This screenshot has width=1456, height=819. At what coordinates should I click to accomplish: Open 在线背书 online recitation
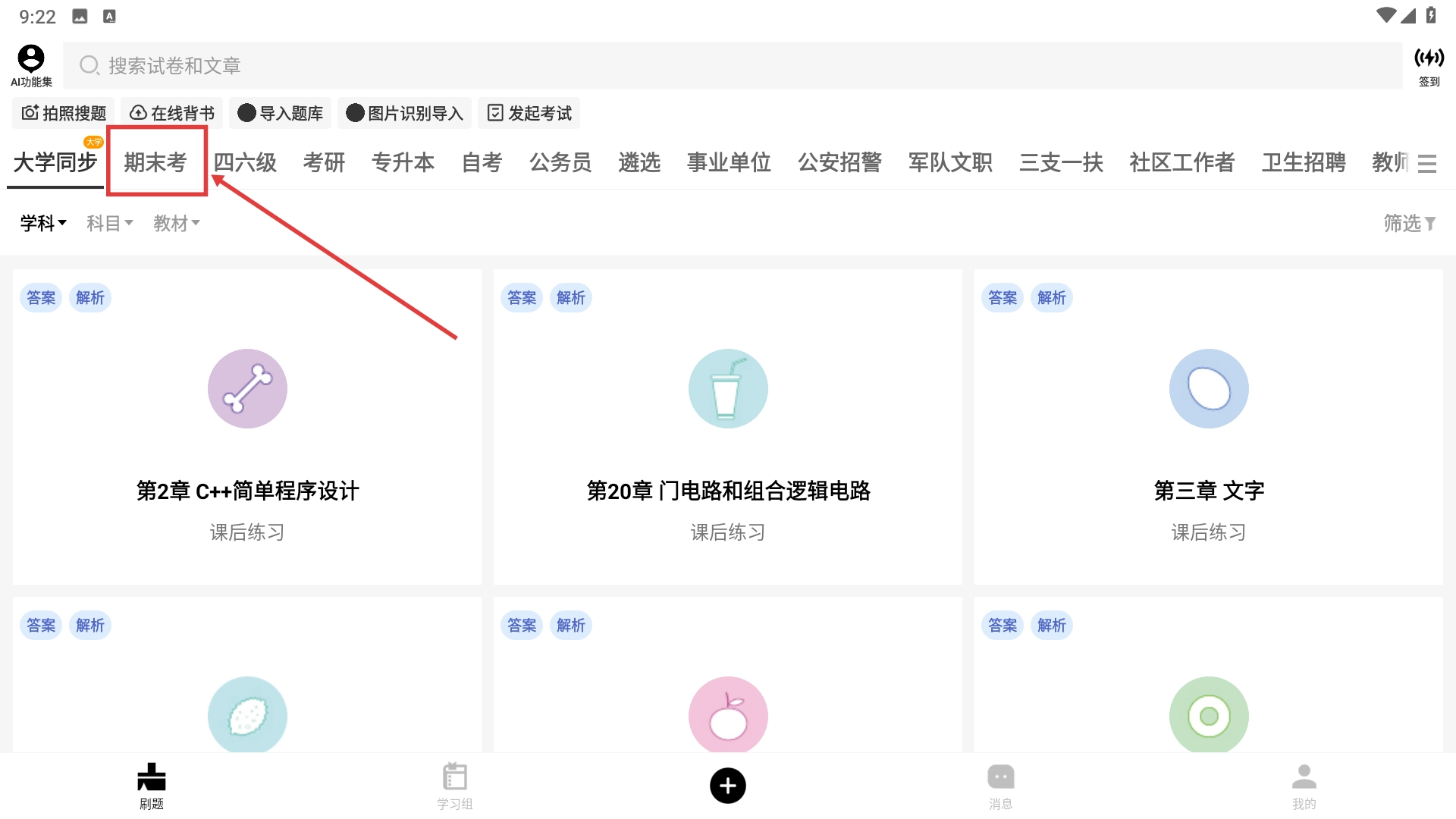tap(172, 113)
